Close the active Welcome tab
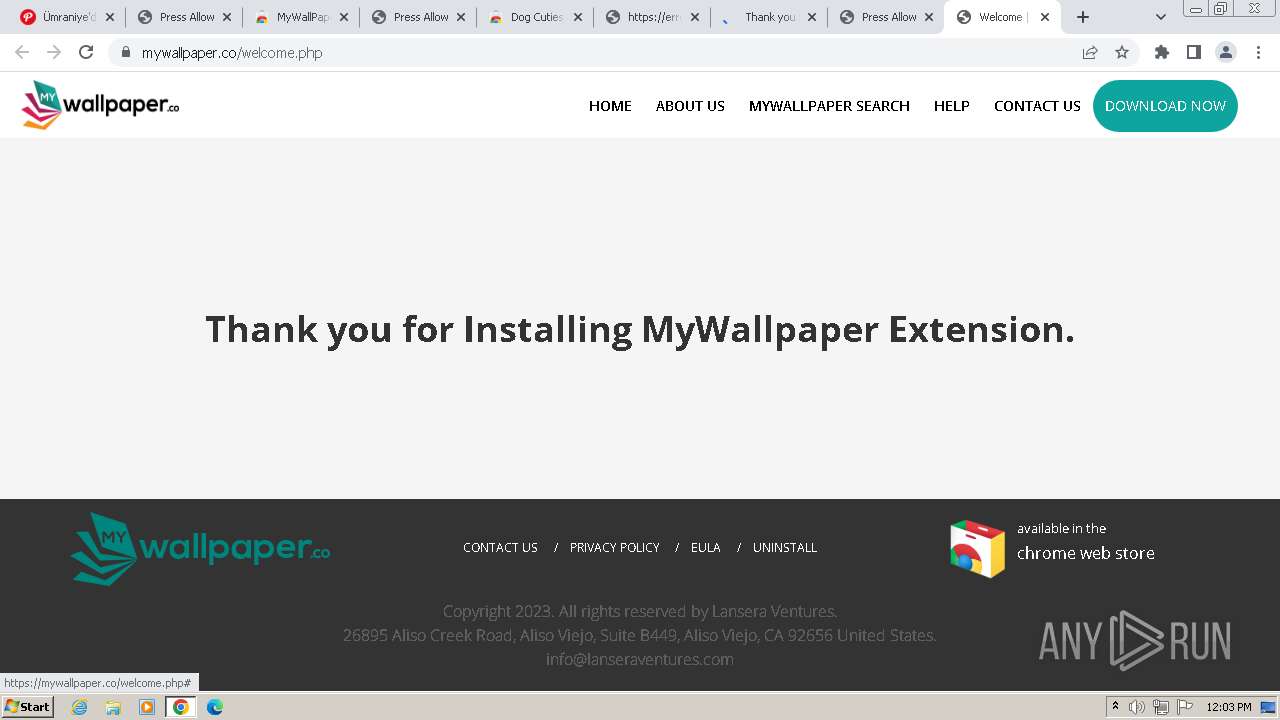 point(1045,17)
